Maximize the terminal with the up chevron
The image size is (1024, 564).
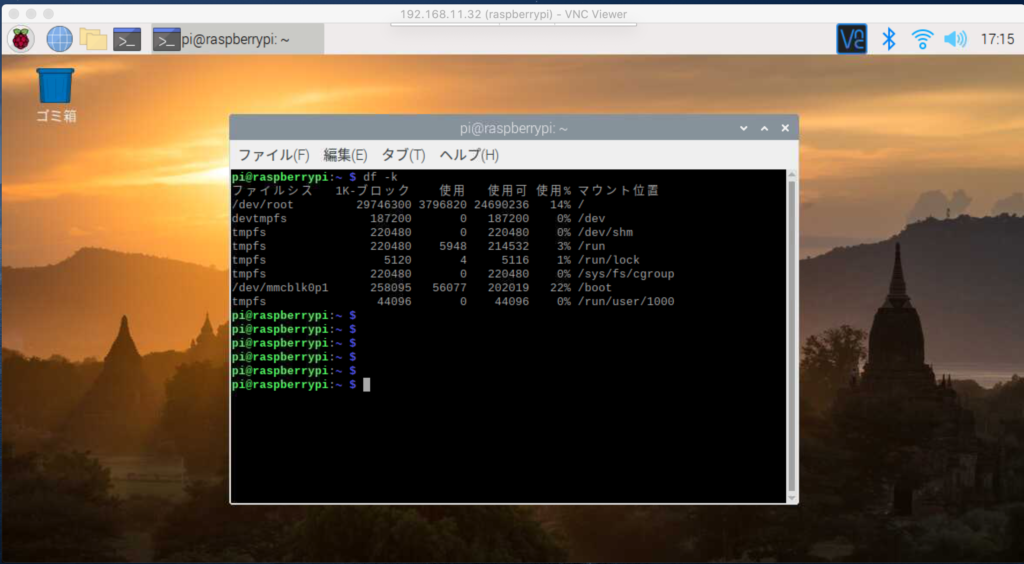coord(764,129)
